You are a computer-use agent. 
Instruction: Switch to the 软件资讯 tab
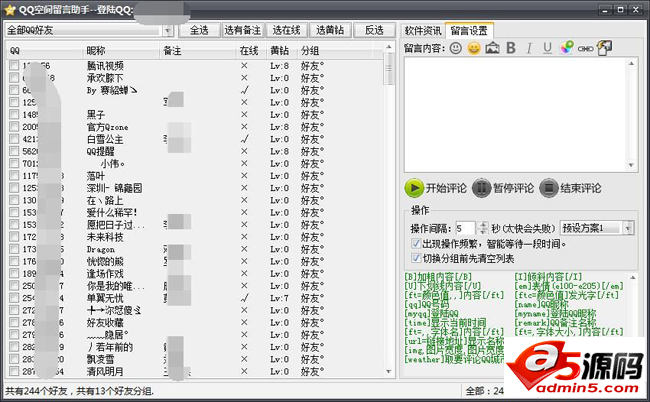point(423,31)
